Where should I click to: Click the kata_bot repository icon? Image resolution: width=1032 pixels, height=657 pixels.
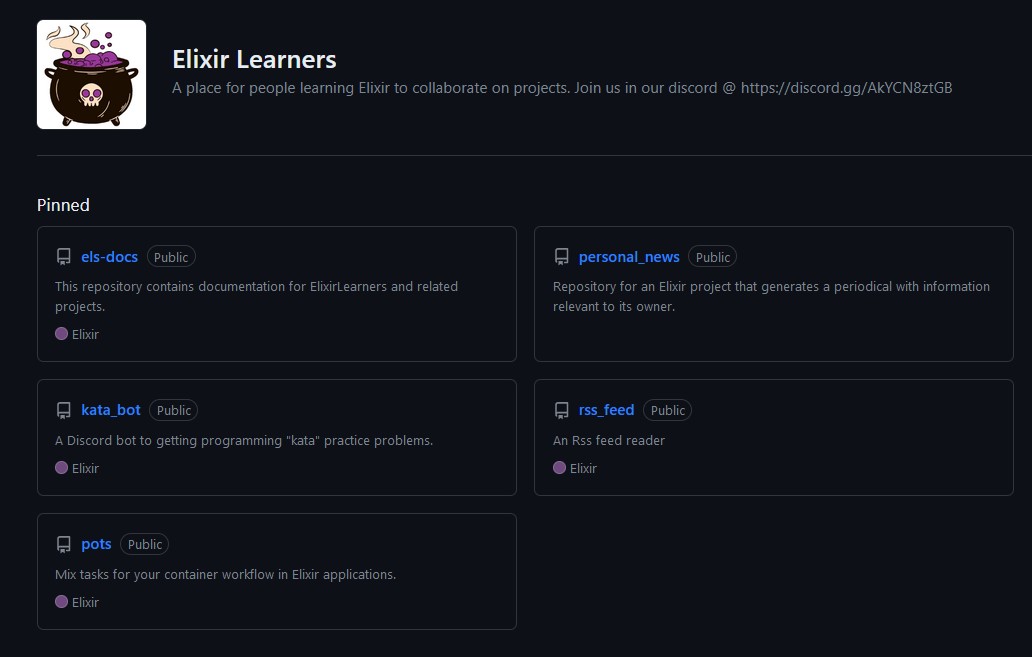pyautogui.click(x=64, y=410)
